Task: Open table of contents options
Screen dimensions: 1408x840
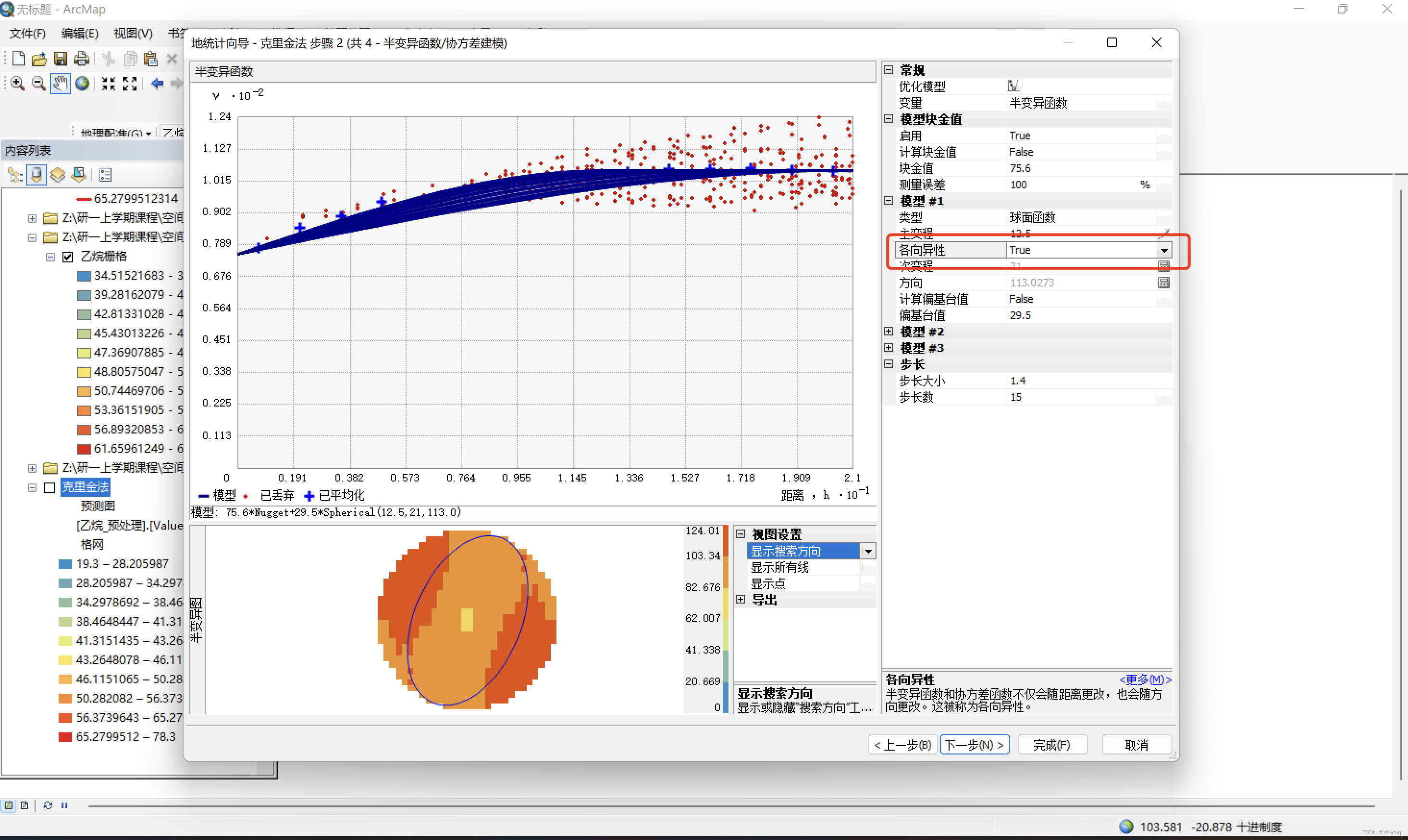Action: point(105,175)
